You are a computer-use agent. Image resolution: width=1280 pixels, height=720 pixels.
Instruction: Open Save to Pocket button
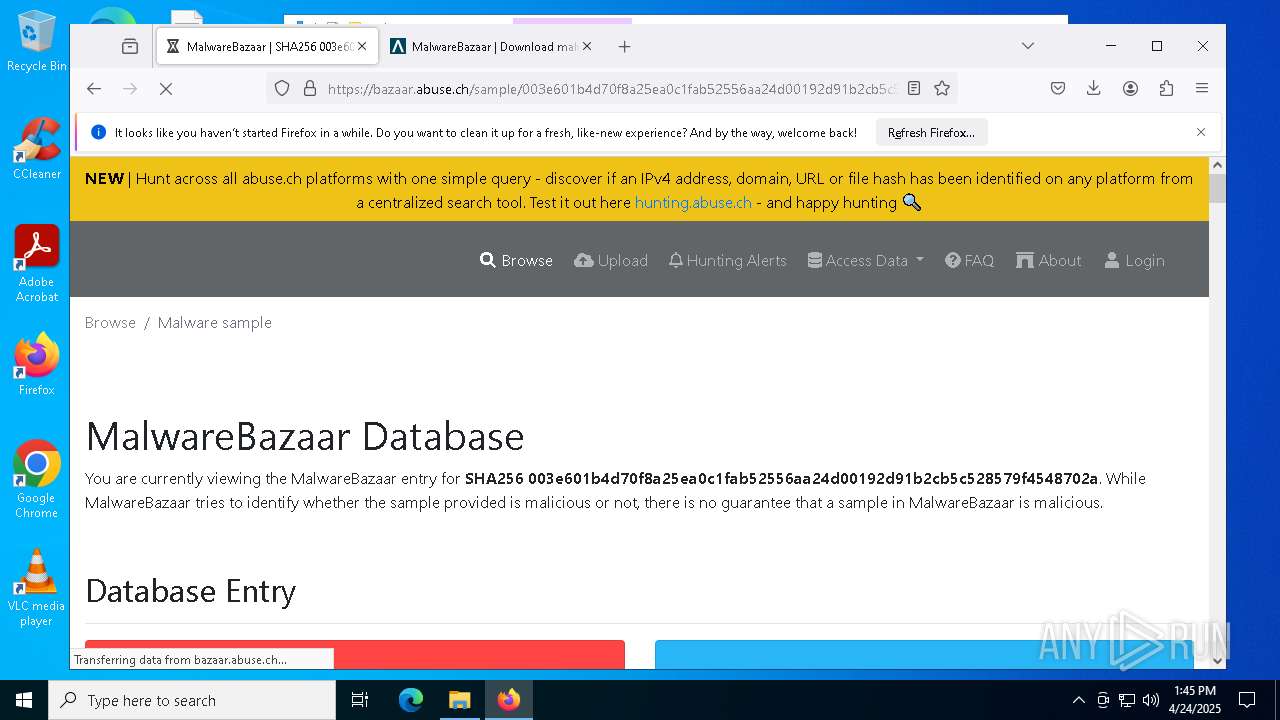point(1058,89)
